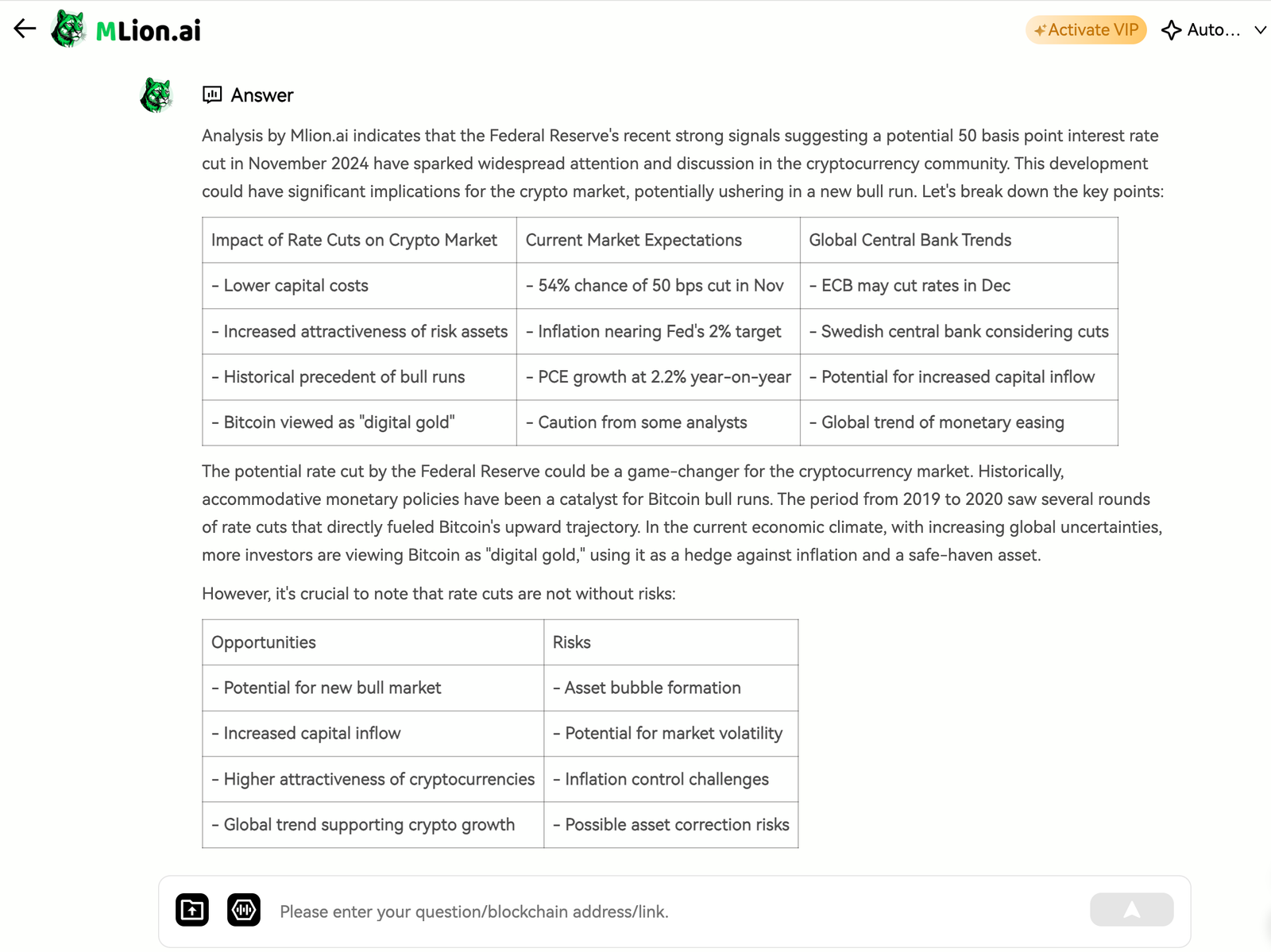Click the sparkle icon next to Auto
1271x952 pixels.
[x=1171, y=30]
